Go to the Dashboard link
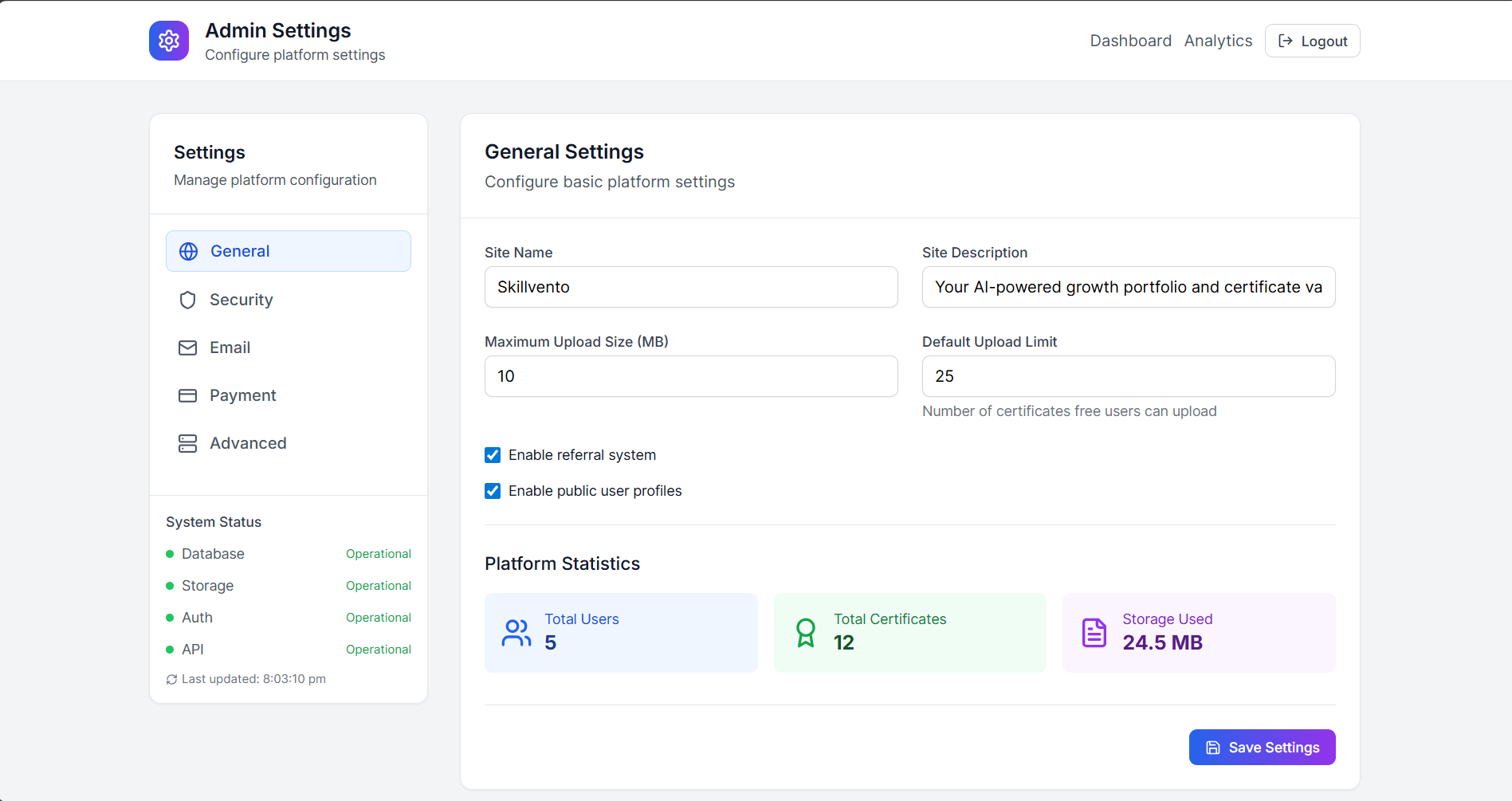The width and height of the screenshot is (1512, 801). (1130, 41)
